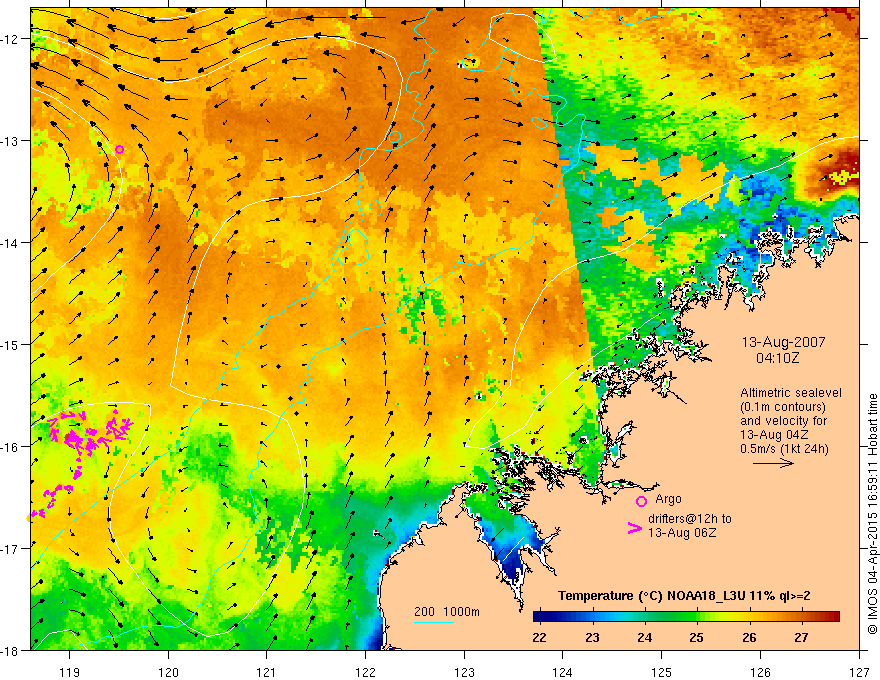The width and height of the screenshot is (880, 680).
Task: Click the colorbar tick label 24
Action: point(644,637)
